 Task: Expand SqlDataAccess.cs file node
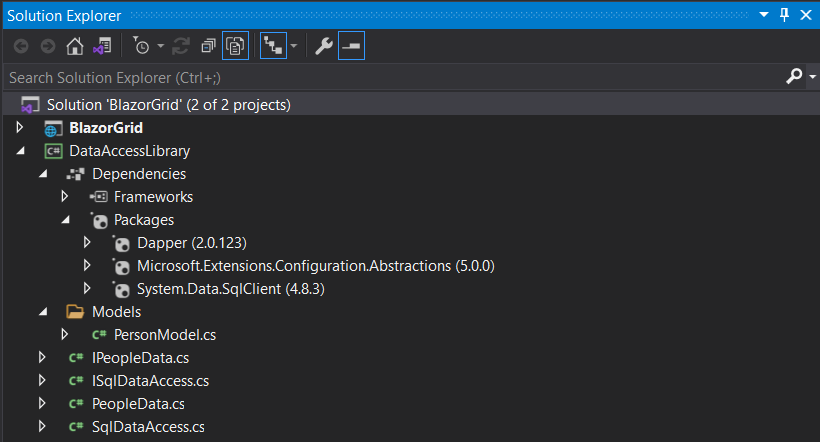(x=42, y=426)
